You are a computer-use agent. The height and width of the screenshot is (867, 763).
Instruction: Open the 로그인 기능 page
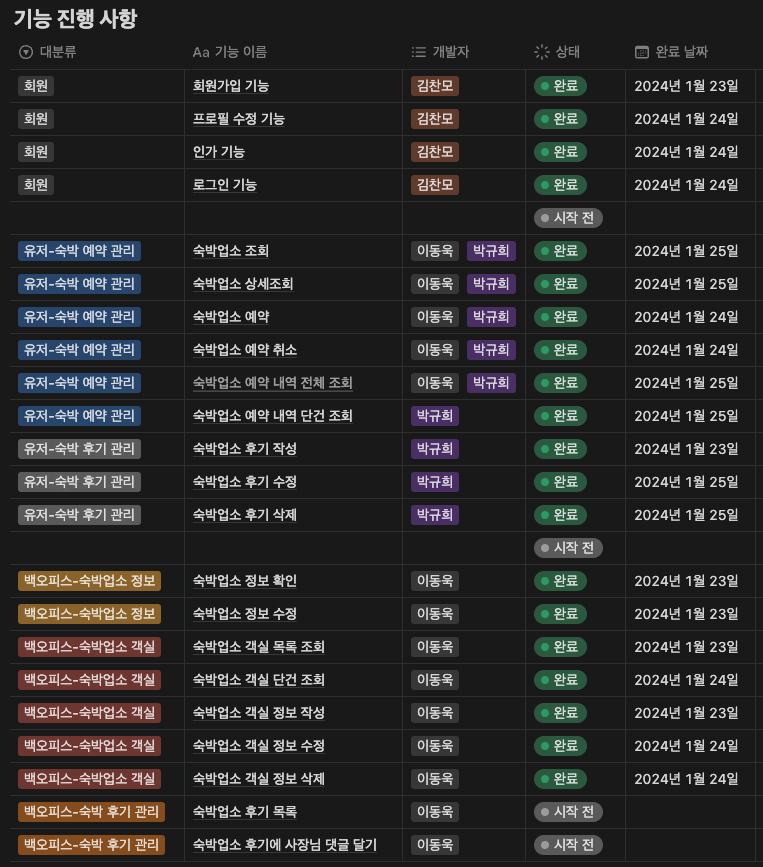pyautogui.click(x=224, y=185)
